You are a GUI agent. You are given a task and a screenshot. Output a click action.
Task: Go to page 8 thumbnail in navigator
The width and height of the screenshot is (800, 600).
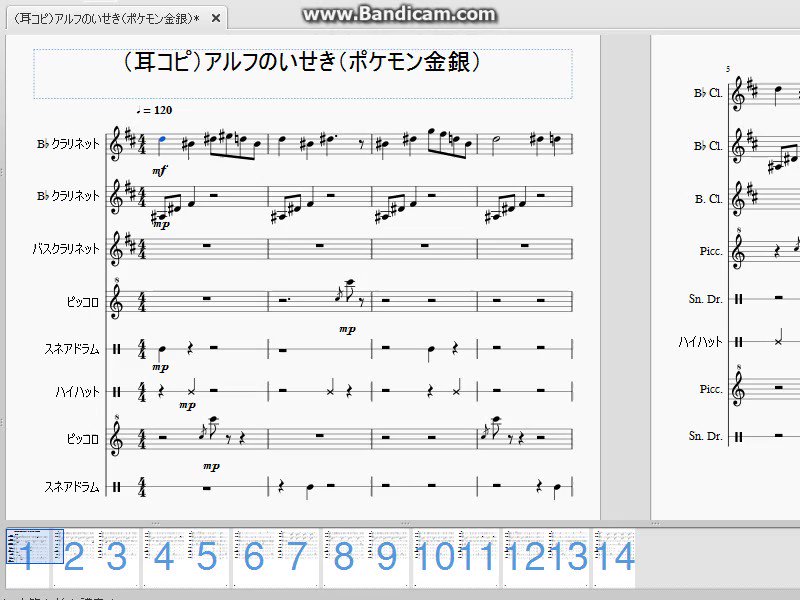343,558
